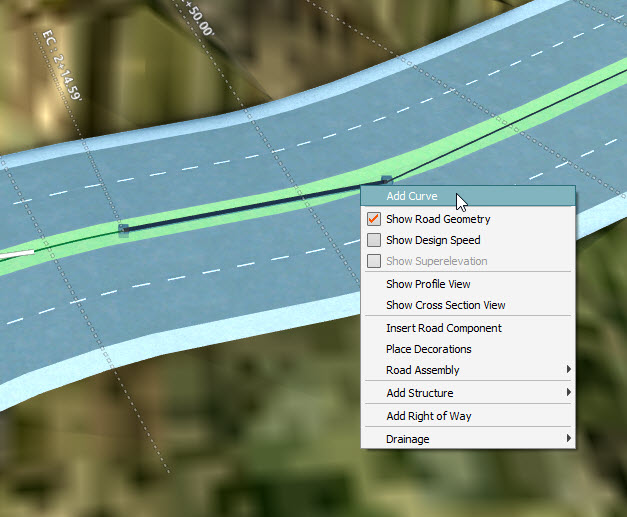Screen dimensions: 627x517
Task: Click the EC: 2+14.59' station label
Action: pos(62,65)
